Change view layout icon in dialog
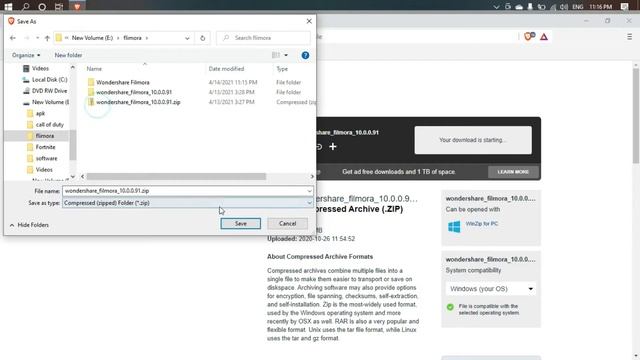Screen dimensions: 640x360 pos(276,55)
